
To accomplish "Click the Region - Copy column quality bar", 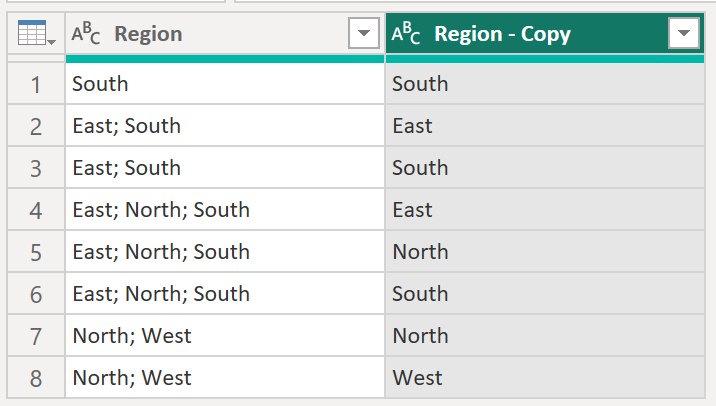I will point(545,59).
